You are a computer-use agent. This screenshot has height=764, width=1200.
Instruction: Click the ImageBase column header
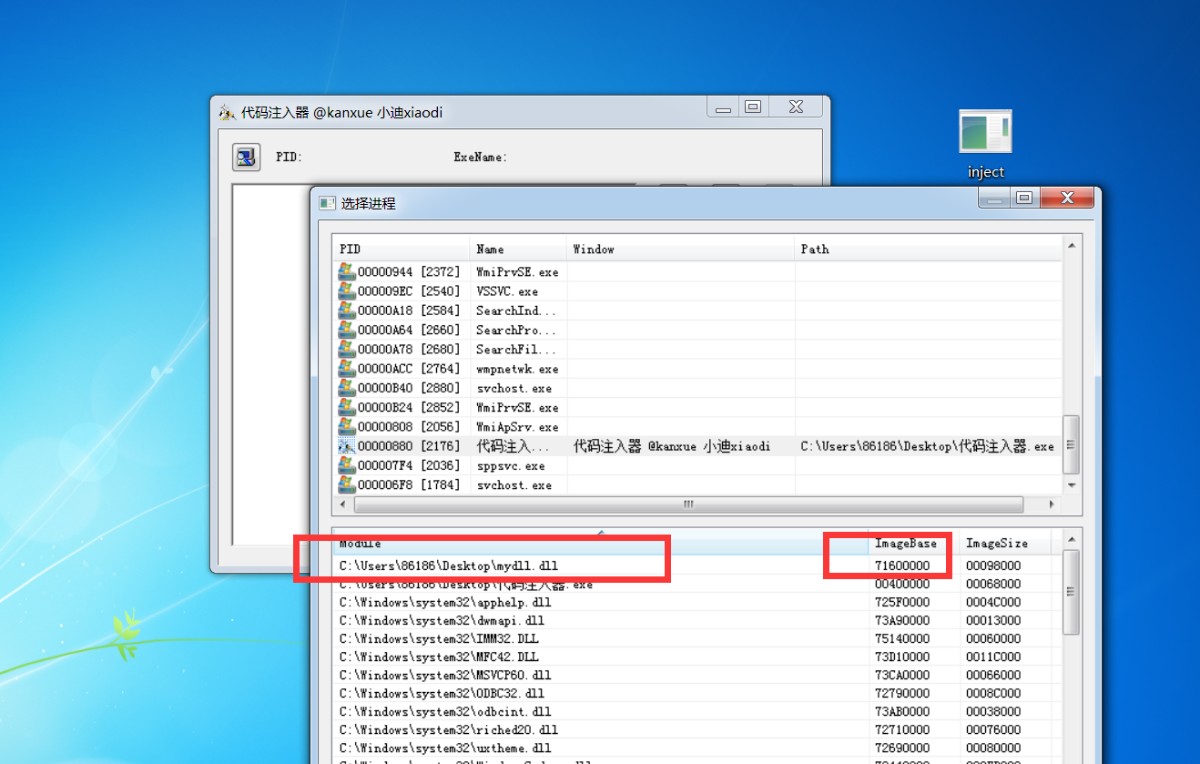pos(914,543)
